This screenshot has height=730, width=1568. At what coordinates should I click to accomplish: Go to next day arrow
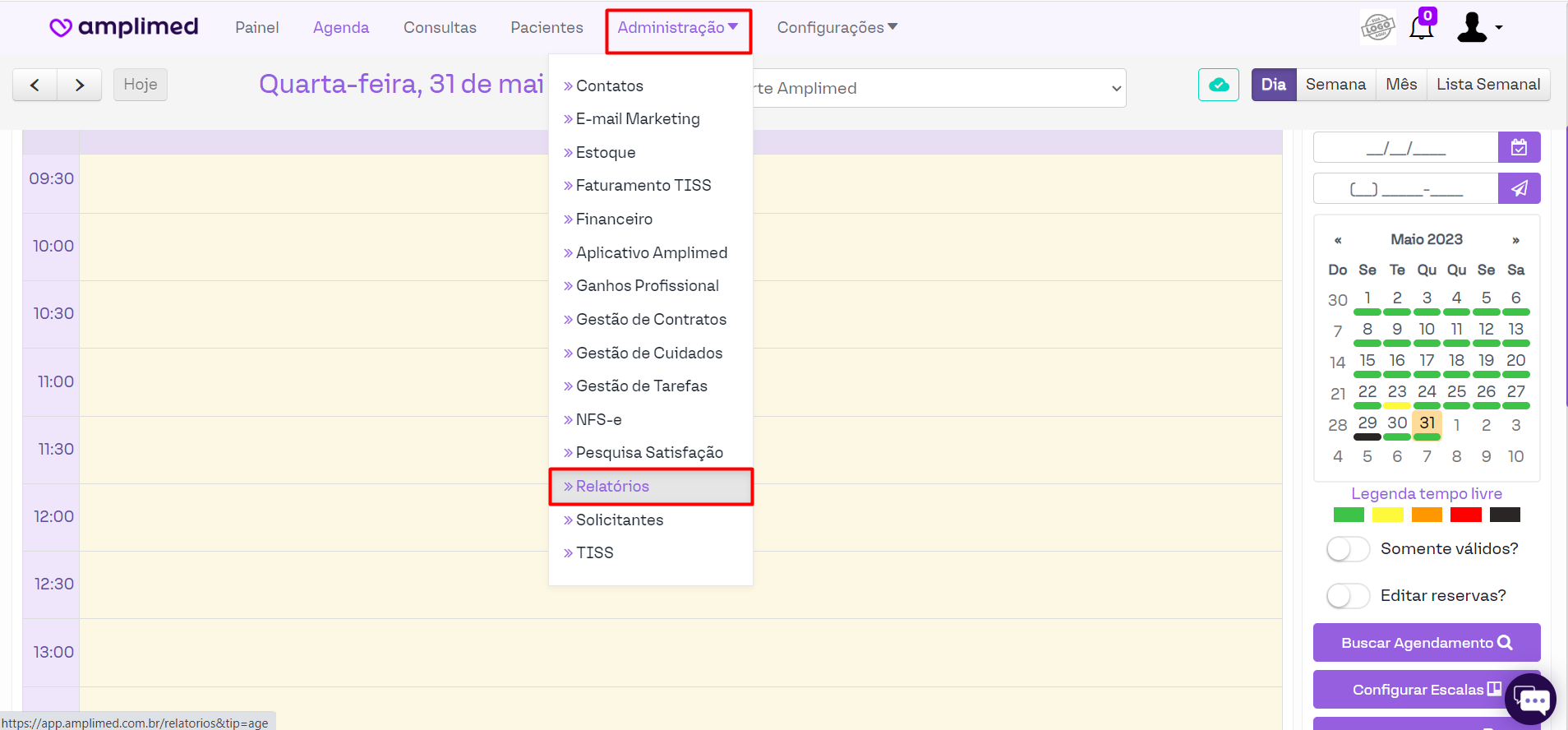80,85
